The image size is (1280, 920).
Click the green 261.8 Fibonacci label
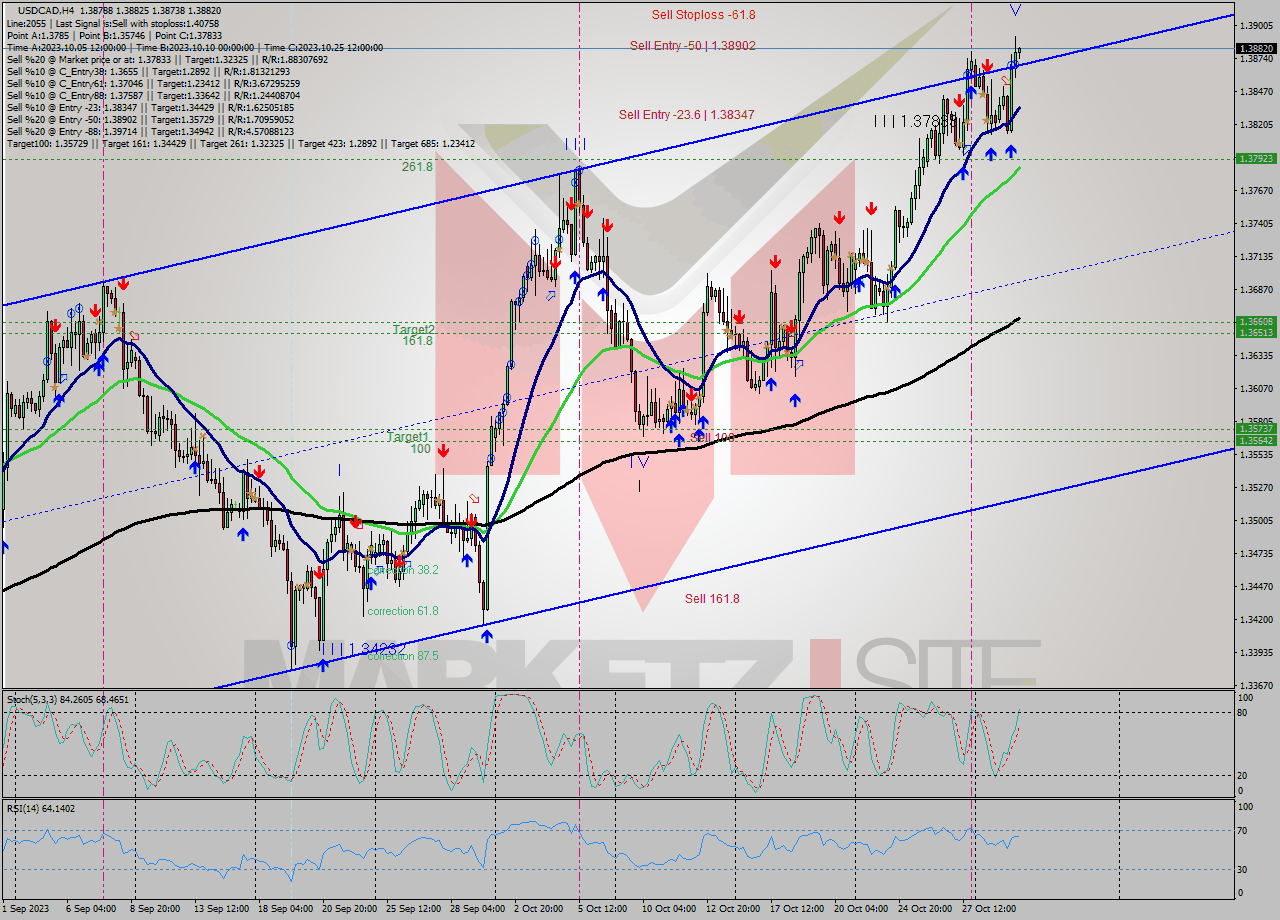[417, 167]
